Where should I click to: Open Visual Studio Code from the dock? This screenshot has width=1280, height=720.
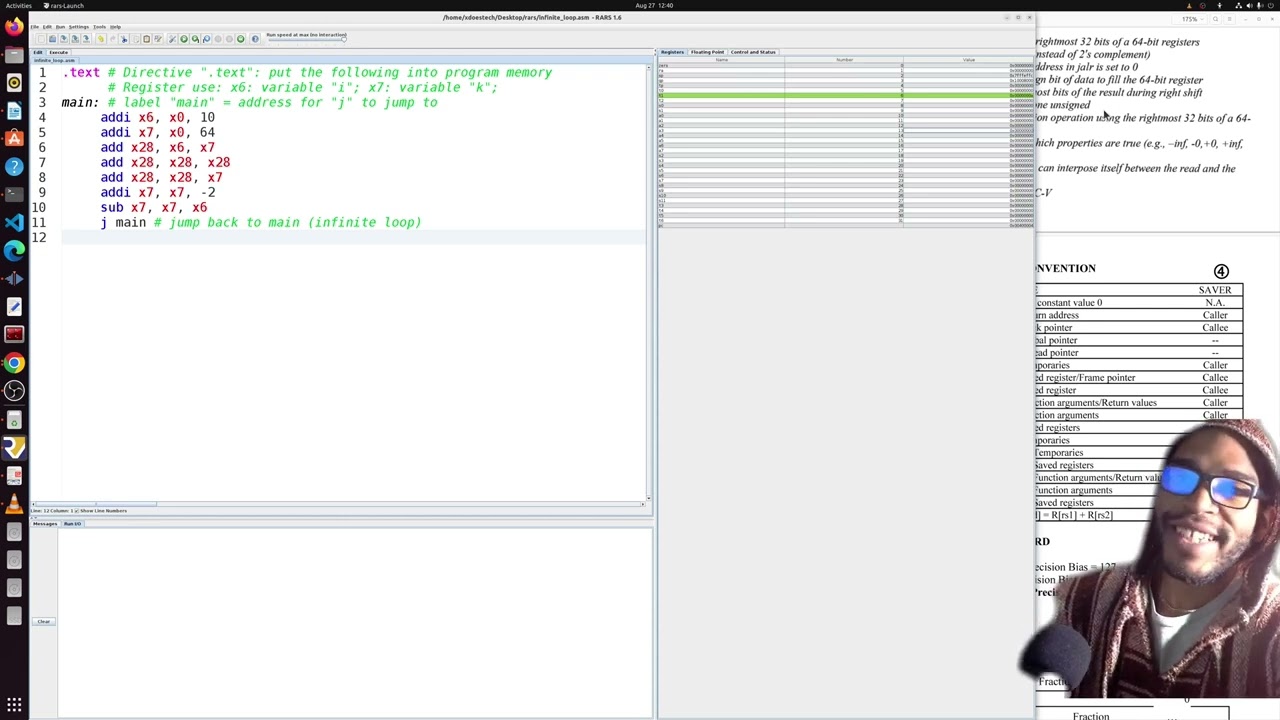click(x=14, y=222)
